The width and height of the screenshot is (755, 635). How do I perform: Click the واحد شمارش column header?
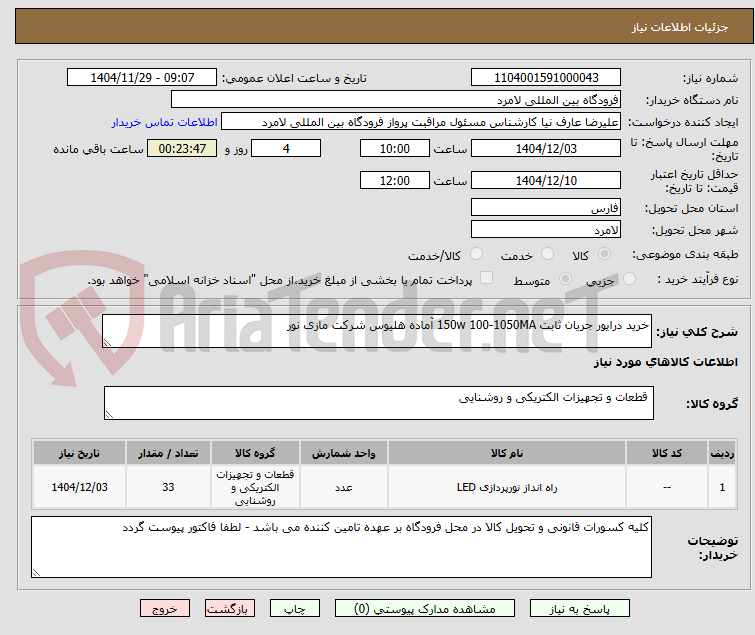(343, 453)
